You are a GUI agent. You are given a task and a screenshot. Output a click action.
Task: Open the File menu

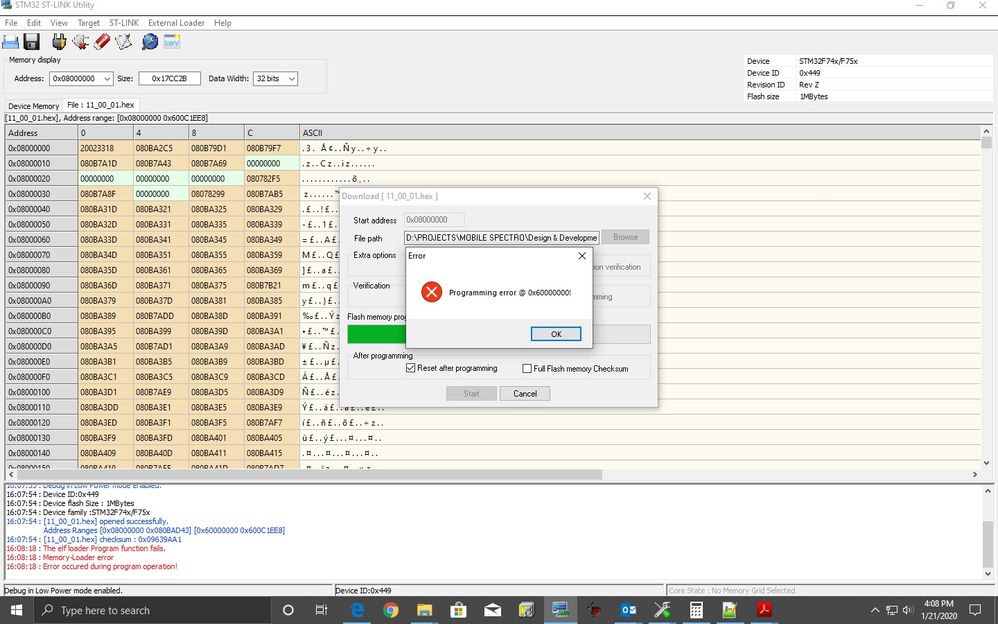[11, 23]
